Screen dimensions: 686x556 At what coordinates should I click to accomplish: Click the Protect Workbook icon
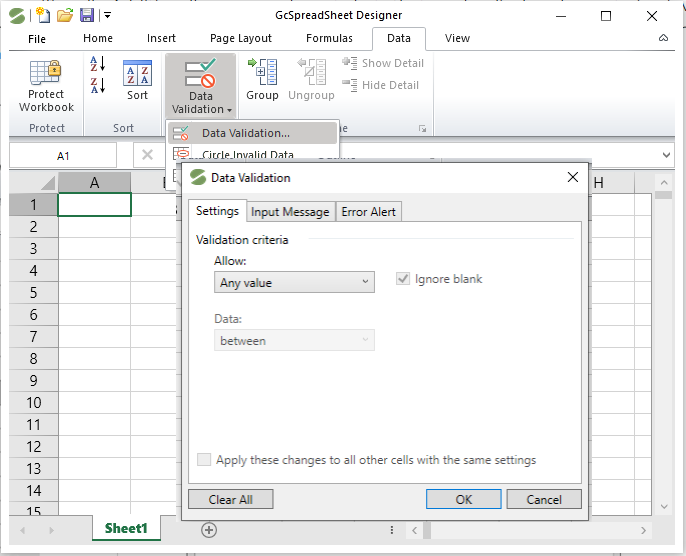coord(46,74)
